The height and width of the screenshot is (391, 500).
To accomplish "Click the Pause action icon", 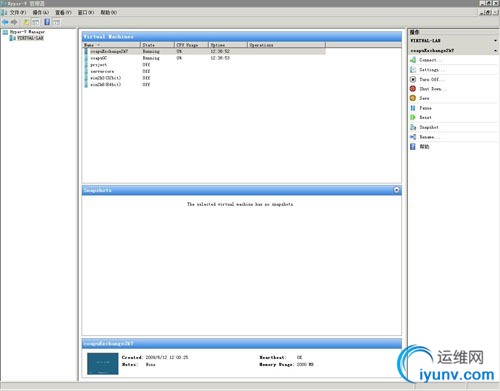I will point(413,108).
